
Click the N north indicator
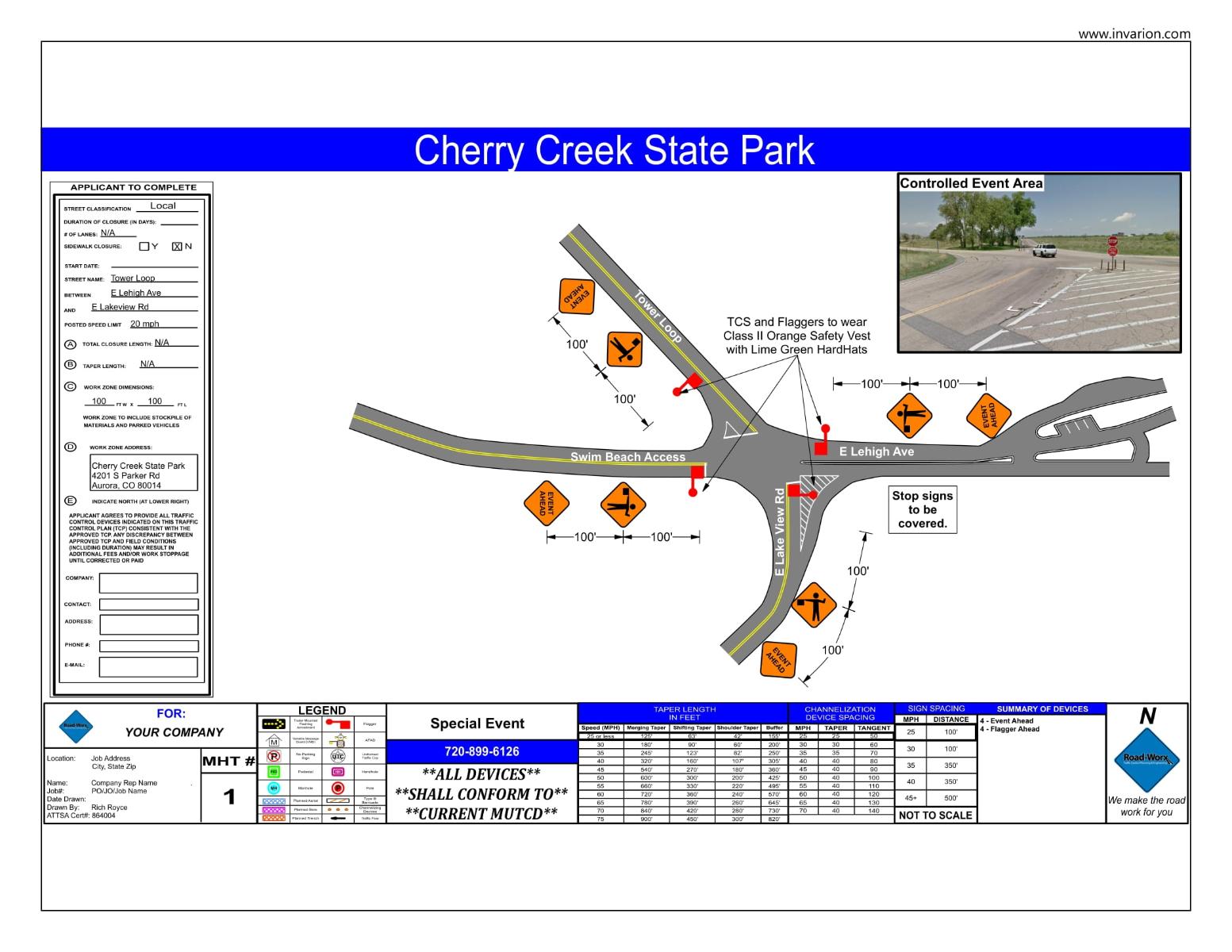click(x=1146, y=716)
